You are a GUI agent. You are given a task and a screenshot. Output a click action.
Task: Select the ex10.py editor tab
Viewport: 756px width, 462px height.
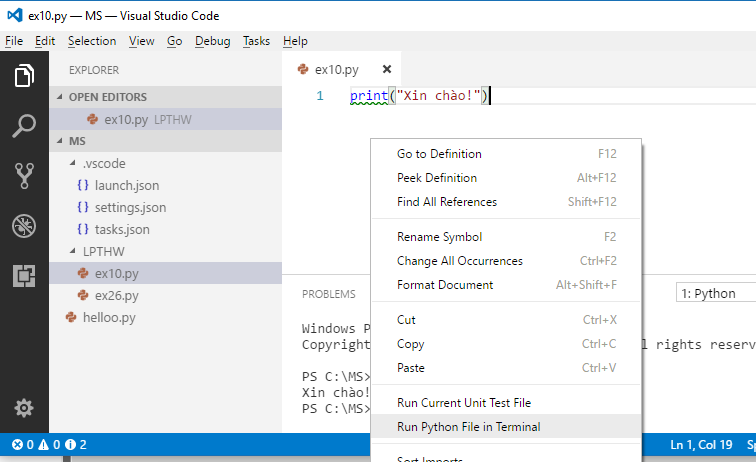coord(341,69)
